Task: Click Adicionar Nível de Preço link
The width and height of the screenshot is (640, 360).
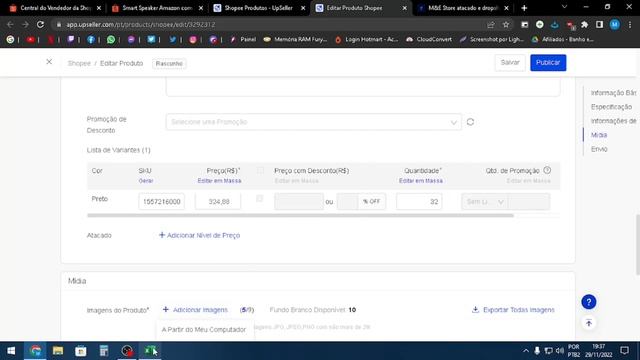Action: [x=199, y=236]
